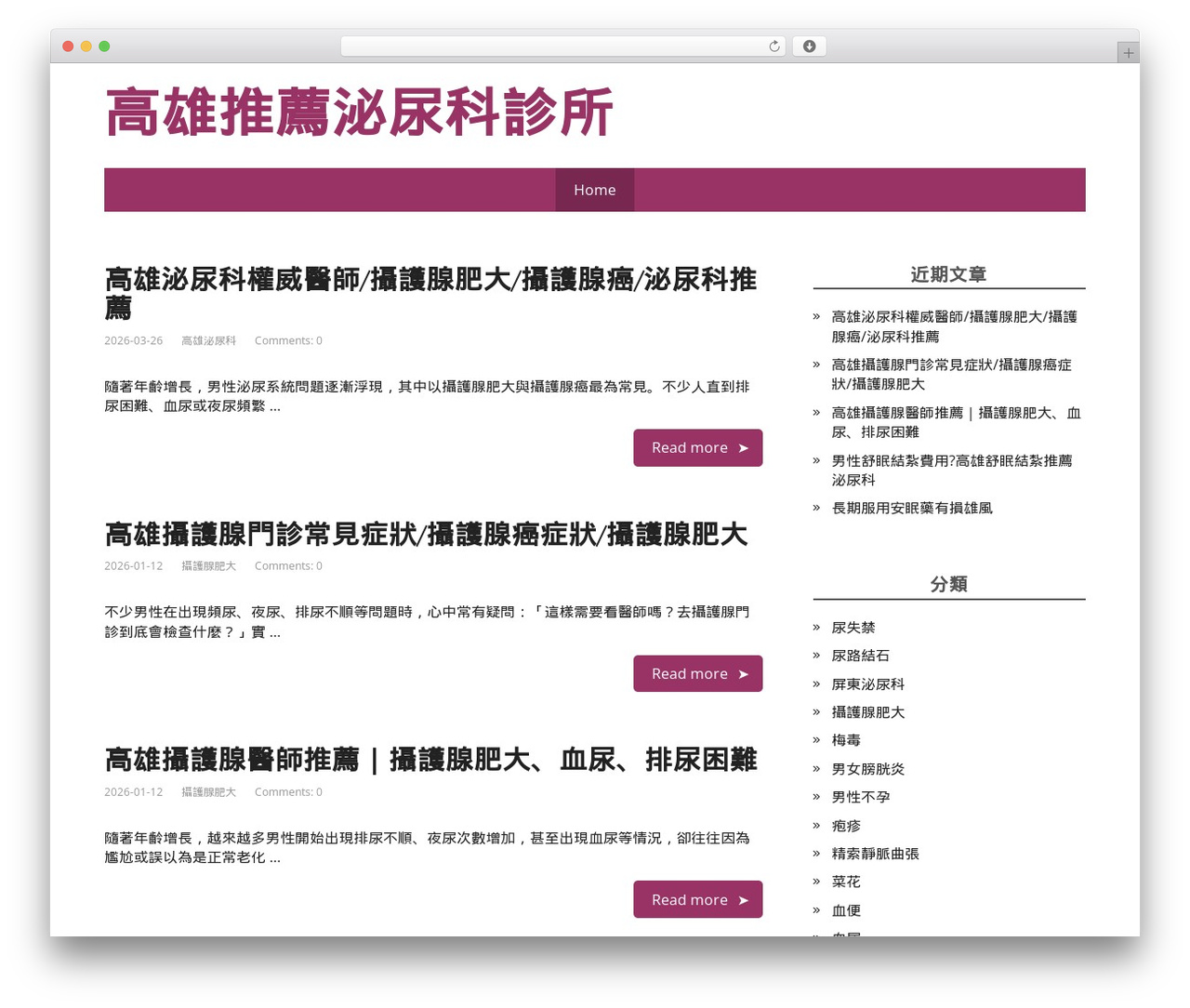Open site title 高雄推薦泌尿科診所
The height and width of the screenshot is (1008, 1190).
click(359, 113)
